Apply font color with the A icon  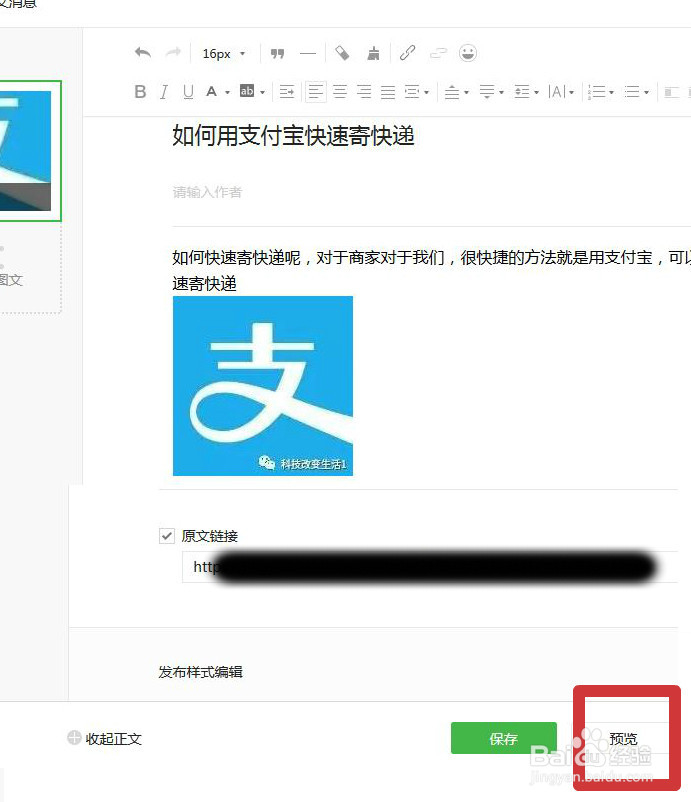(x=211, y=92)
